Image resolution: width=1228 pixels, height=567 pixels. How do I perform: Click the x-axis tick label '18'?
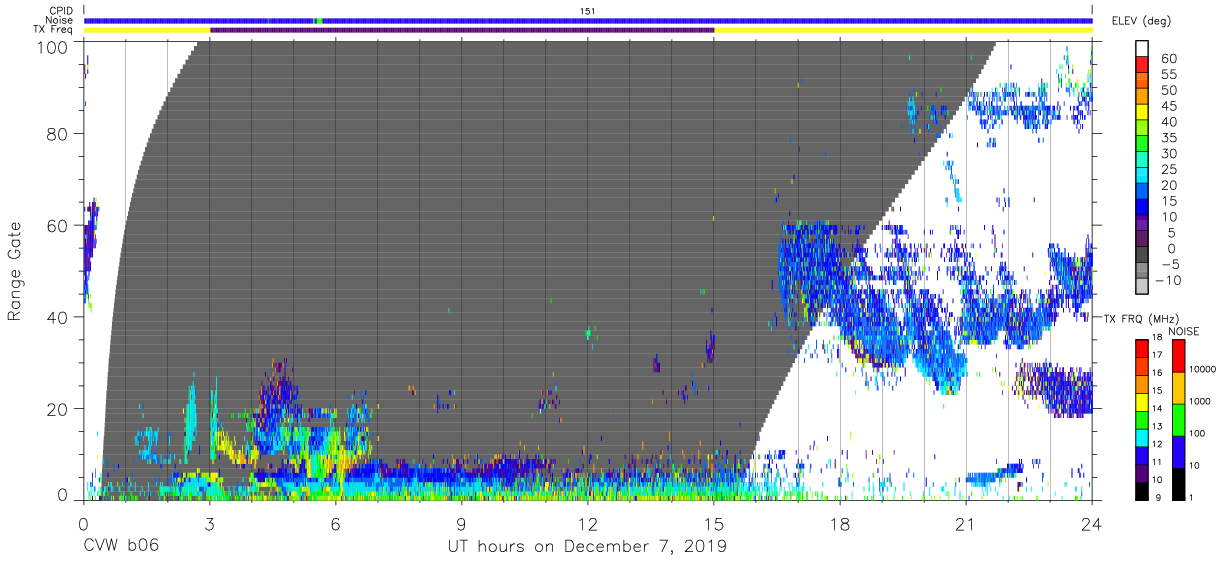(x=840, y=522)
